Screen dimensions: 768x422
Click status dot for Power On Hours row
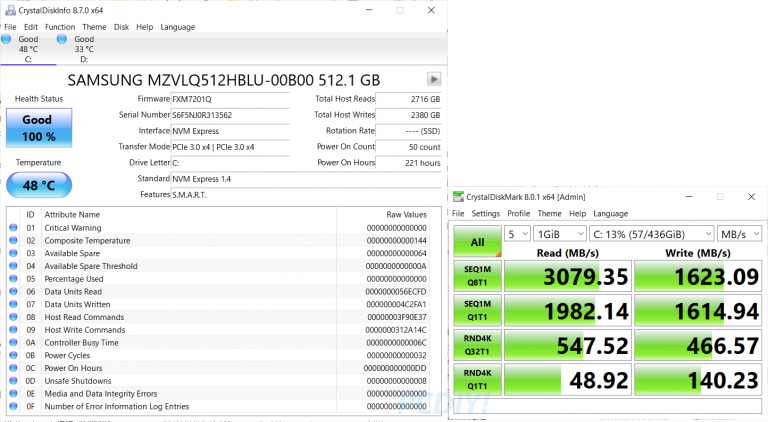coord(13,368)
